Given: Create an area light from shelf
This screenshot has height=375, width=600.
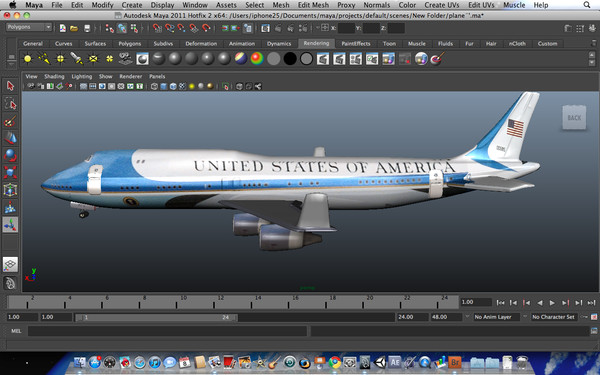Looking at the screenshot, I should [93, 59].
